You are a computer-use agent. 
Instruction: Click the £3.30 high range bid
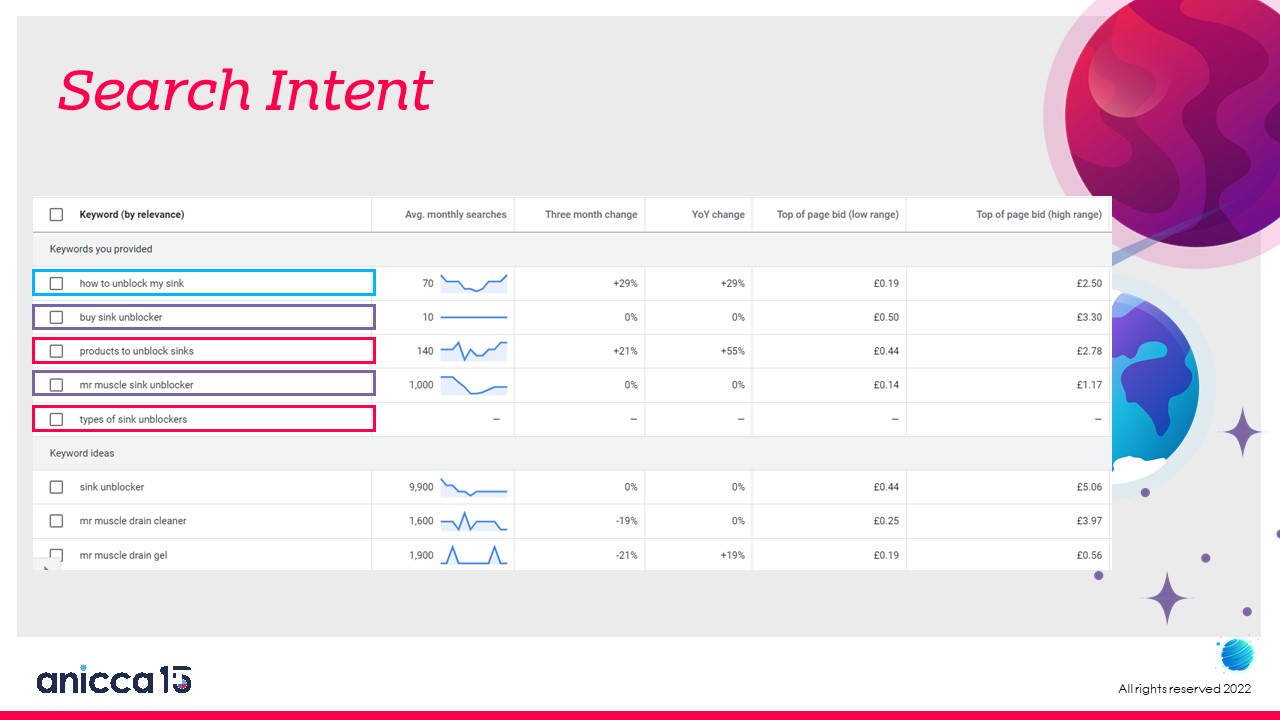1089,317
